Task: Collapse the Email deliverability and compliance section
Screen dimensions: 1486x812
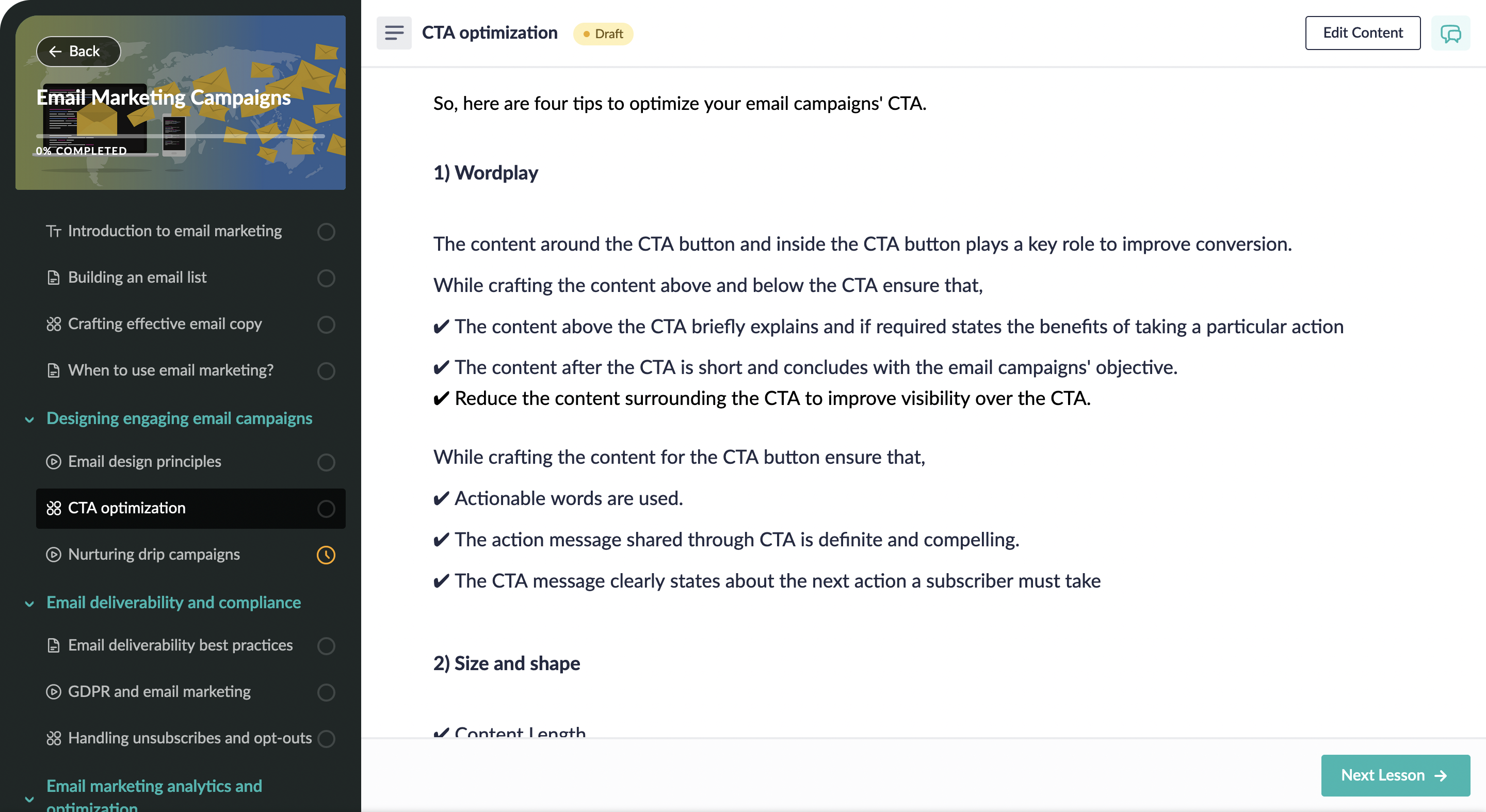Action: (29, 603)
